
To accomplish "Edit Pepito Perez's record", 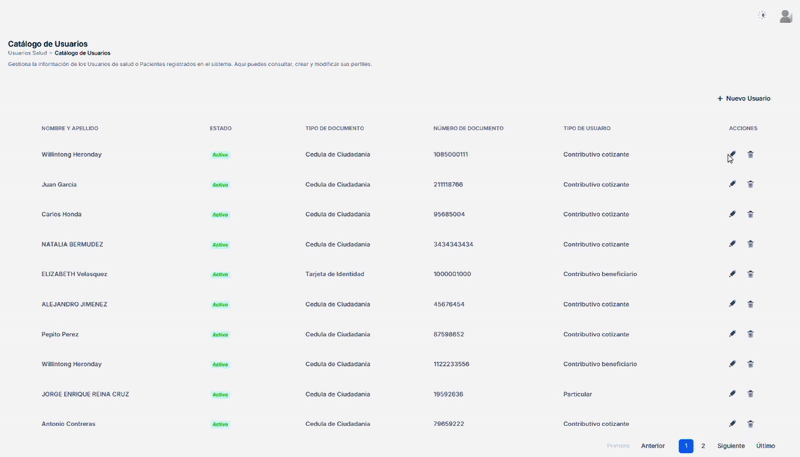I will [732, 334].
